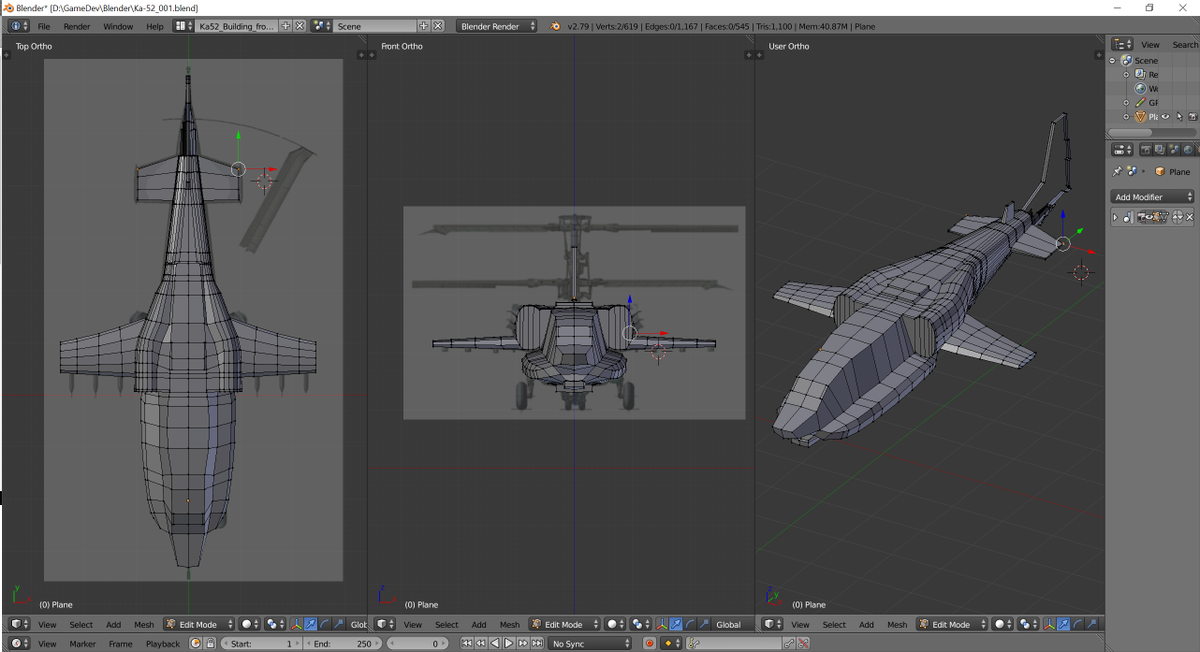
Task: Open Edit Mode selector in User Ortho viewport
Action: tap(951, 624)
